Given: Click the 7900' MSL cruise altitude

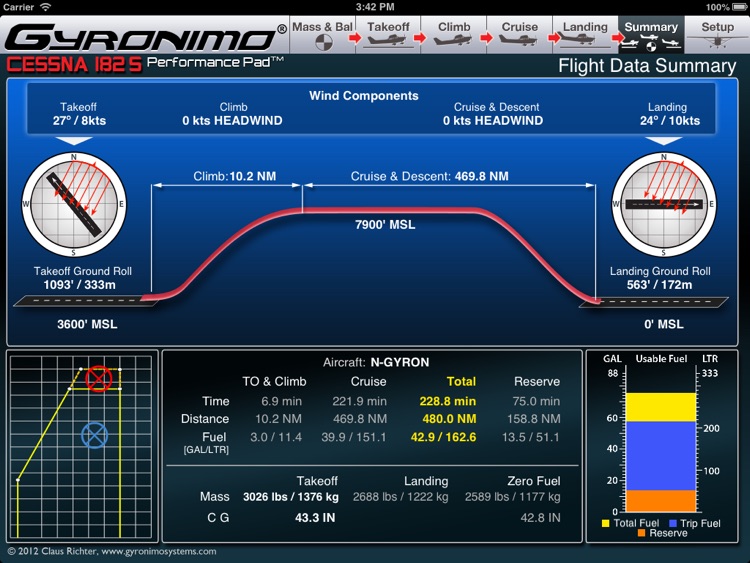Looking at the screenshot, I should click(385, 225).
